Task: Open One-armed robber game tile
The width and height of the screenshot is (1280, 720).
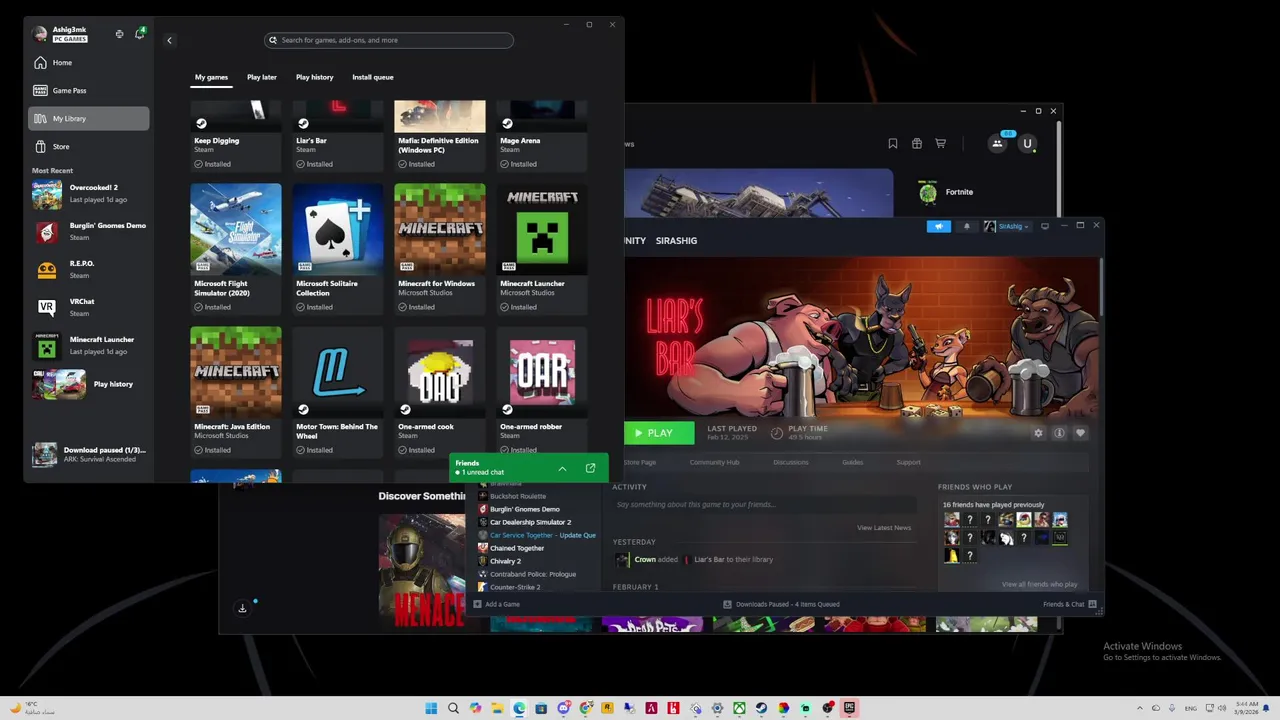Action: coord(541,390)
